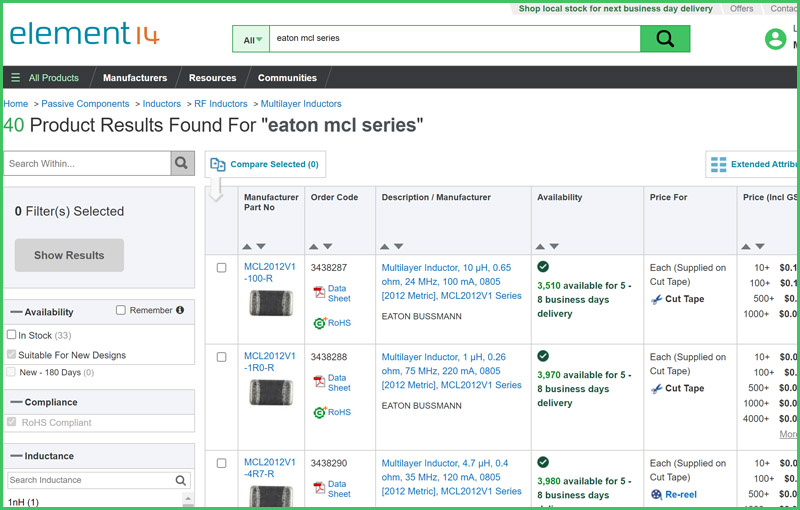Open PDF data sheet icon for 3438288
Screen dimensions: 800x510
click(319, 382)
